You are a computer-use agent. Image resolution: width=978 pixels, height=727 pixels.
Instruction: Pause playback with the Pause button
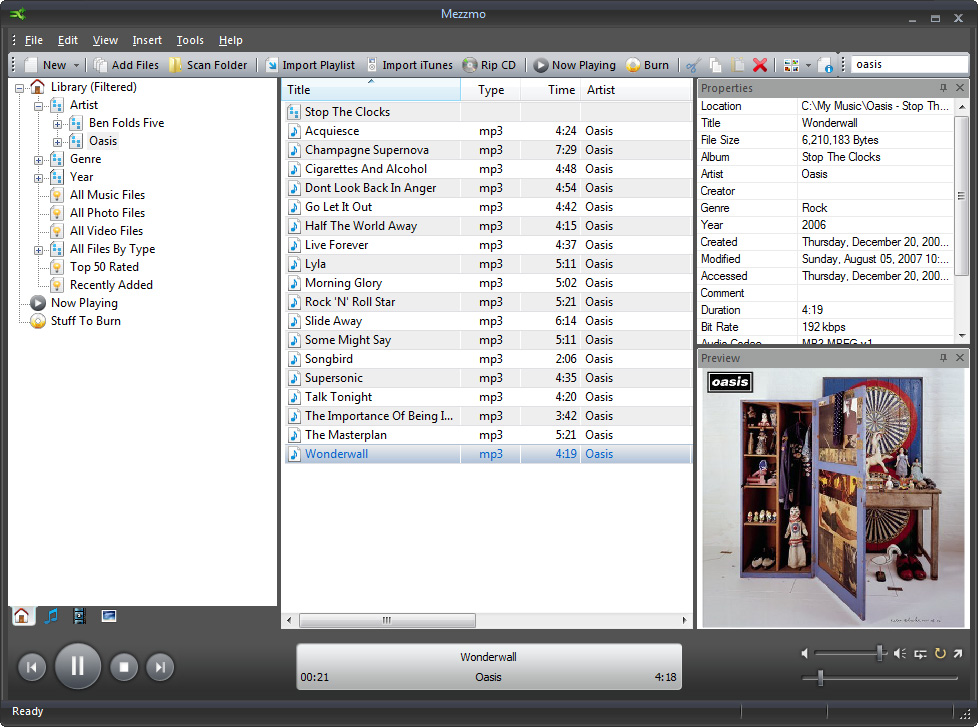click(x=77, y=667)
